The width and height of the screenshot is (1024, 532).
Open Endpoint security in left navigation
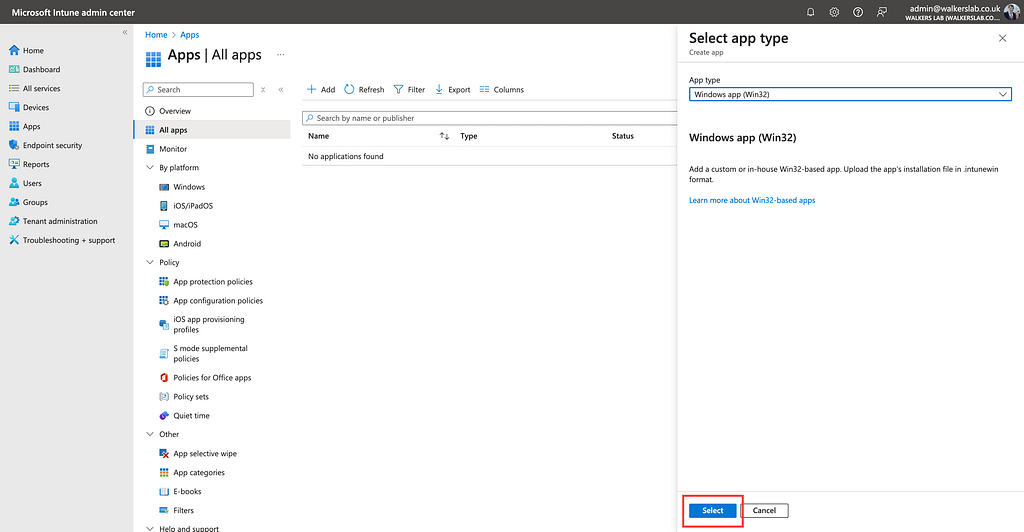(52, 146)
